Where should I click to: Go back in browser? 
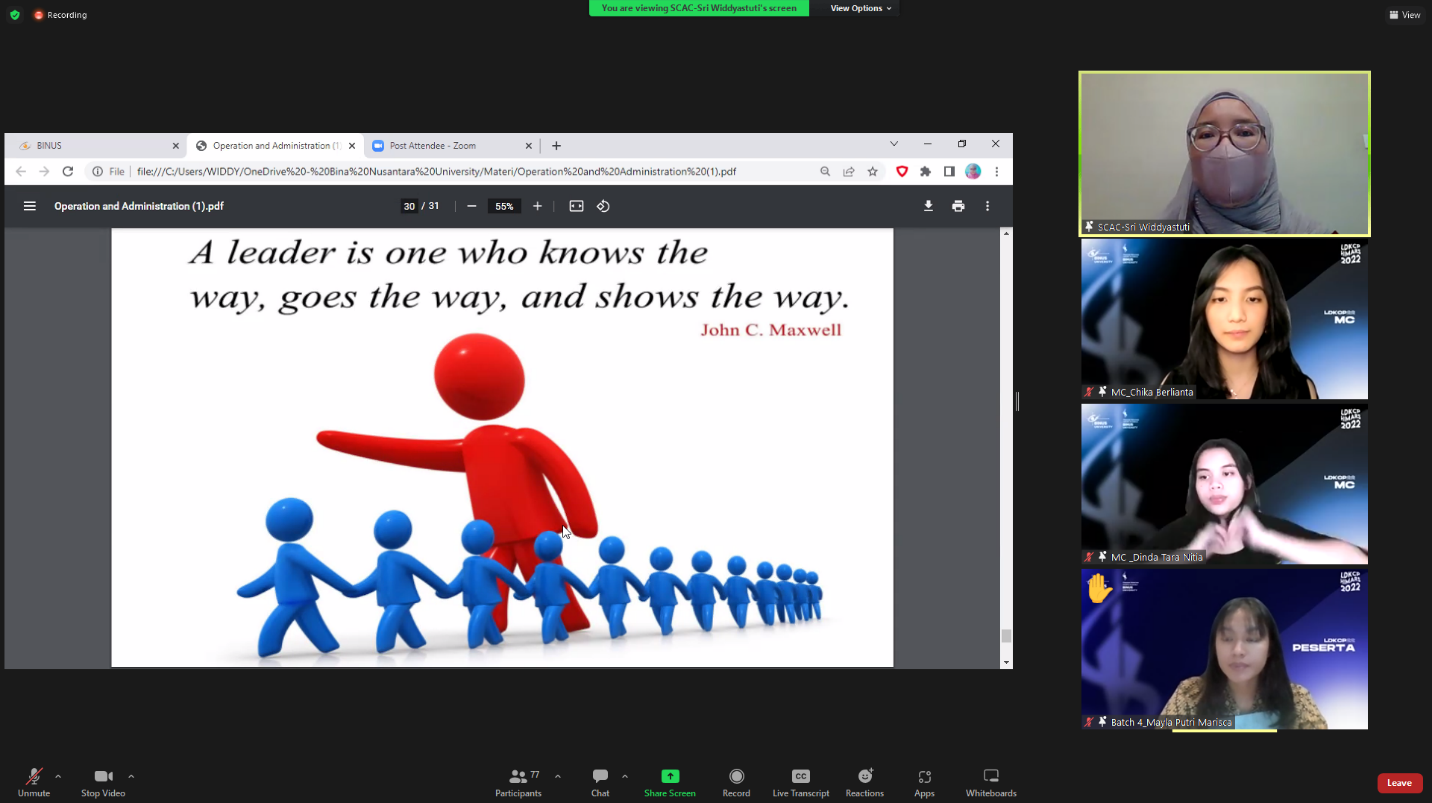(21, 172)
